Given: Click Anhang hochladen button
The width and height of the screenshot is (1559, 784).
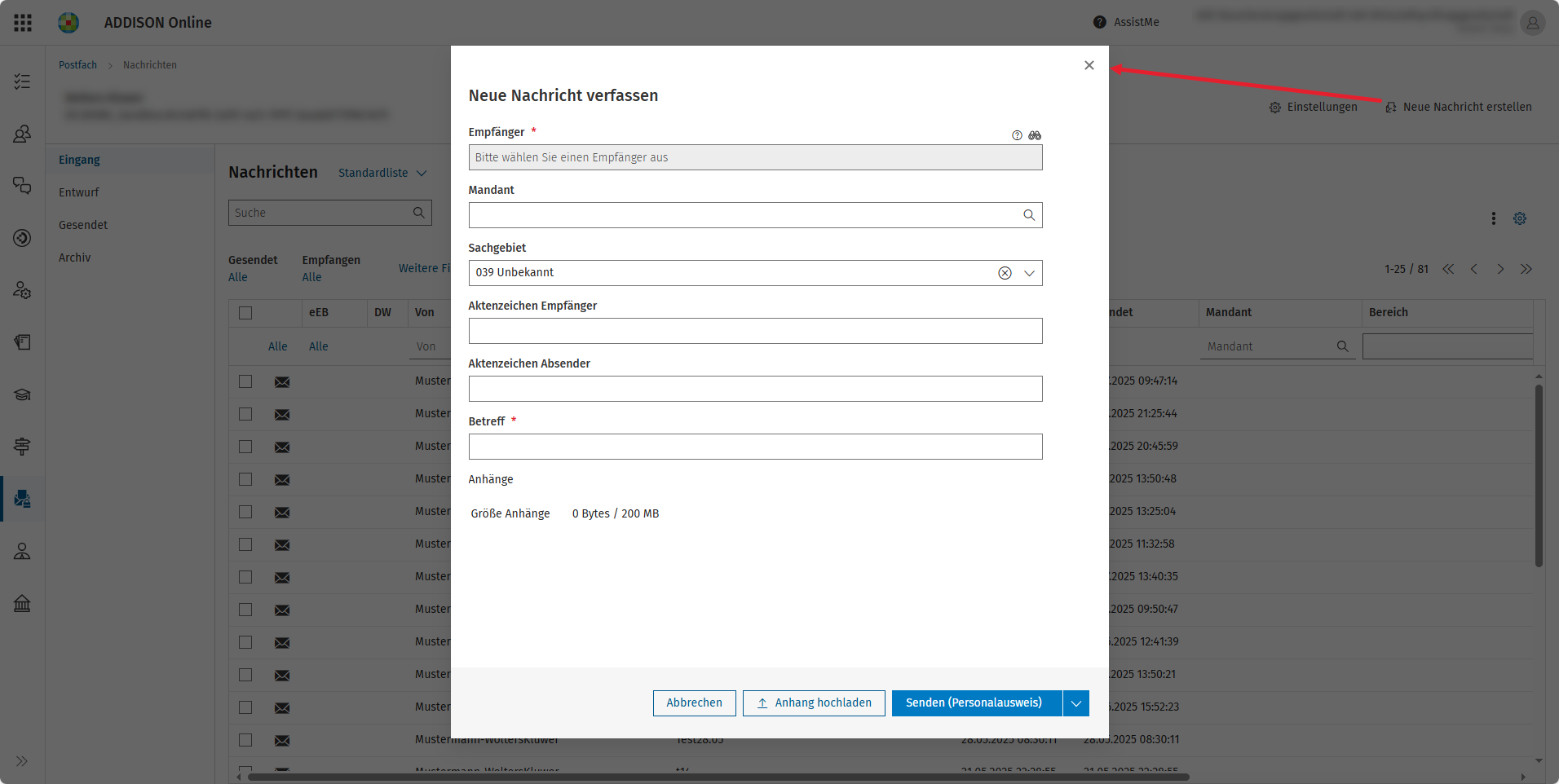Looking at the screenshot, I should tap(814, 703).
